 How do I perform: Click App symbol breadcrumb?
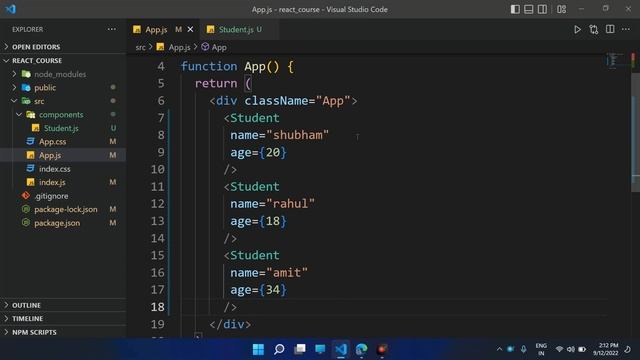pyautogui.click(x=219, y=47)
